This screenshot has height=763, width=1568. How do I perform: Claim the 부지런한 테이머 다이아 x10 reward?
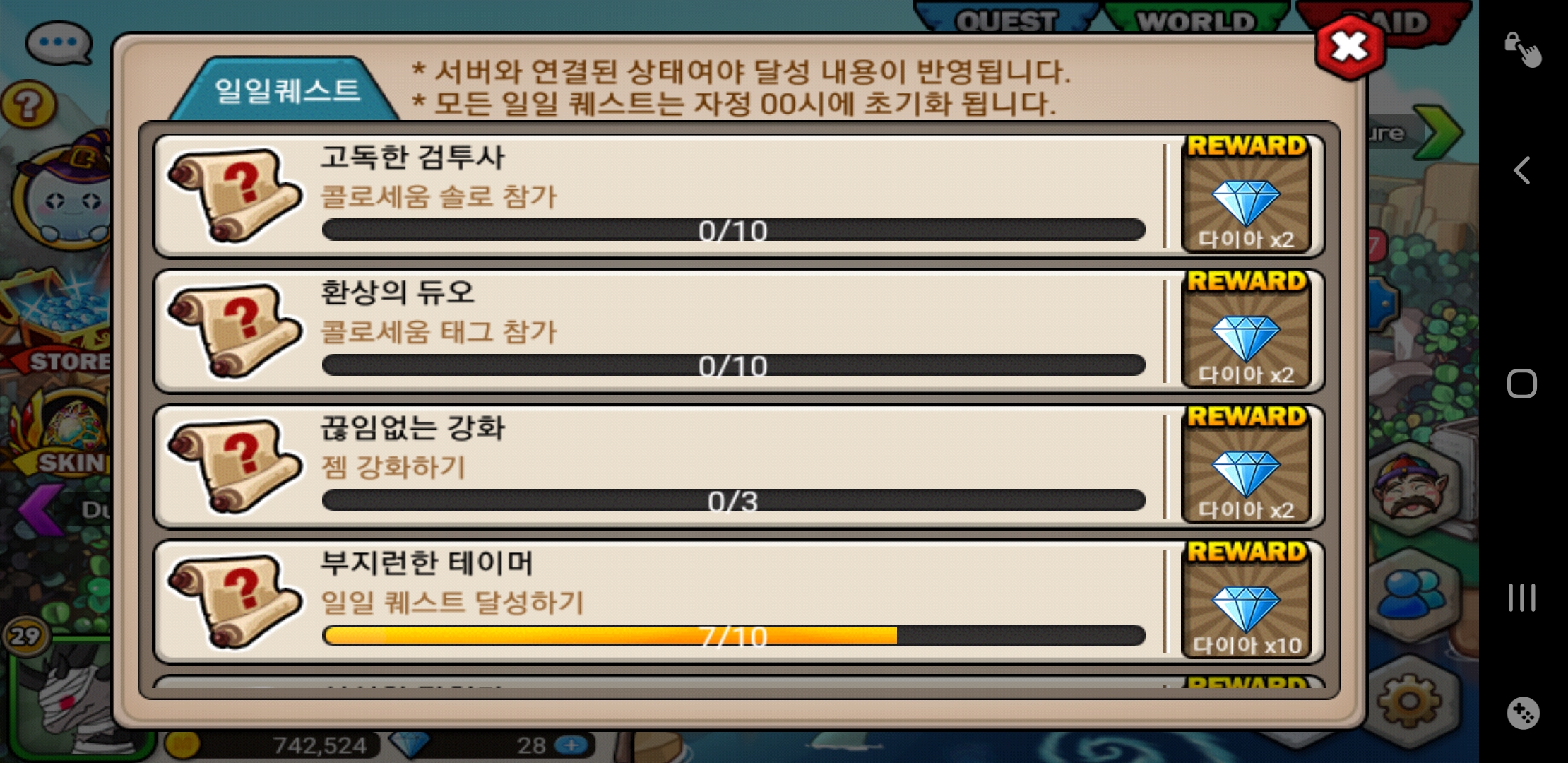click(1247, 600)
